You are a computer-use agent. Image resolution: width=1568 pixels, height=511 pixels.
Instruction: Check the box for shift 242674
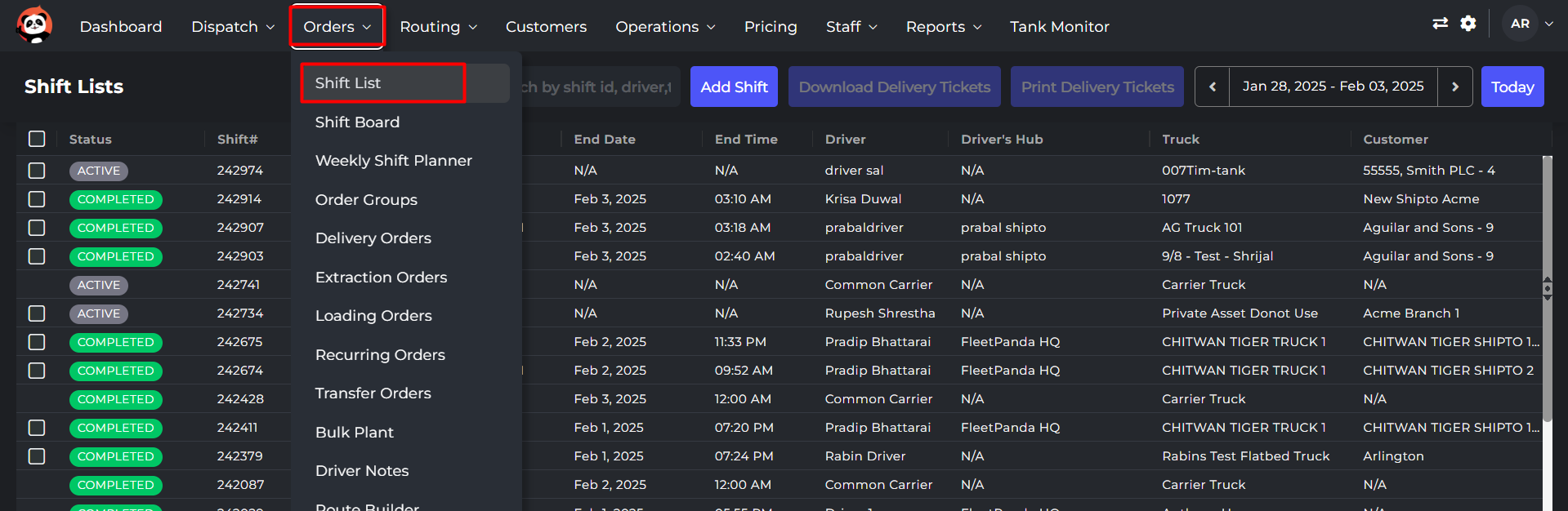(37, 371)
